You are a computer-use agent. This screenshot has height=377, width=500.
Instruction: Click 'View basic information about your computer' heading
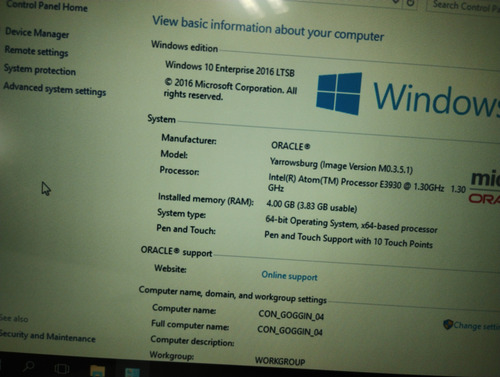click(x=268, y=29)
